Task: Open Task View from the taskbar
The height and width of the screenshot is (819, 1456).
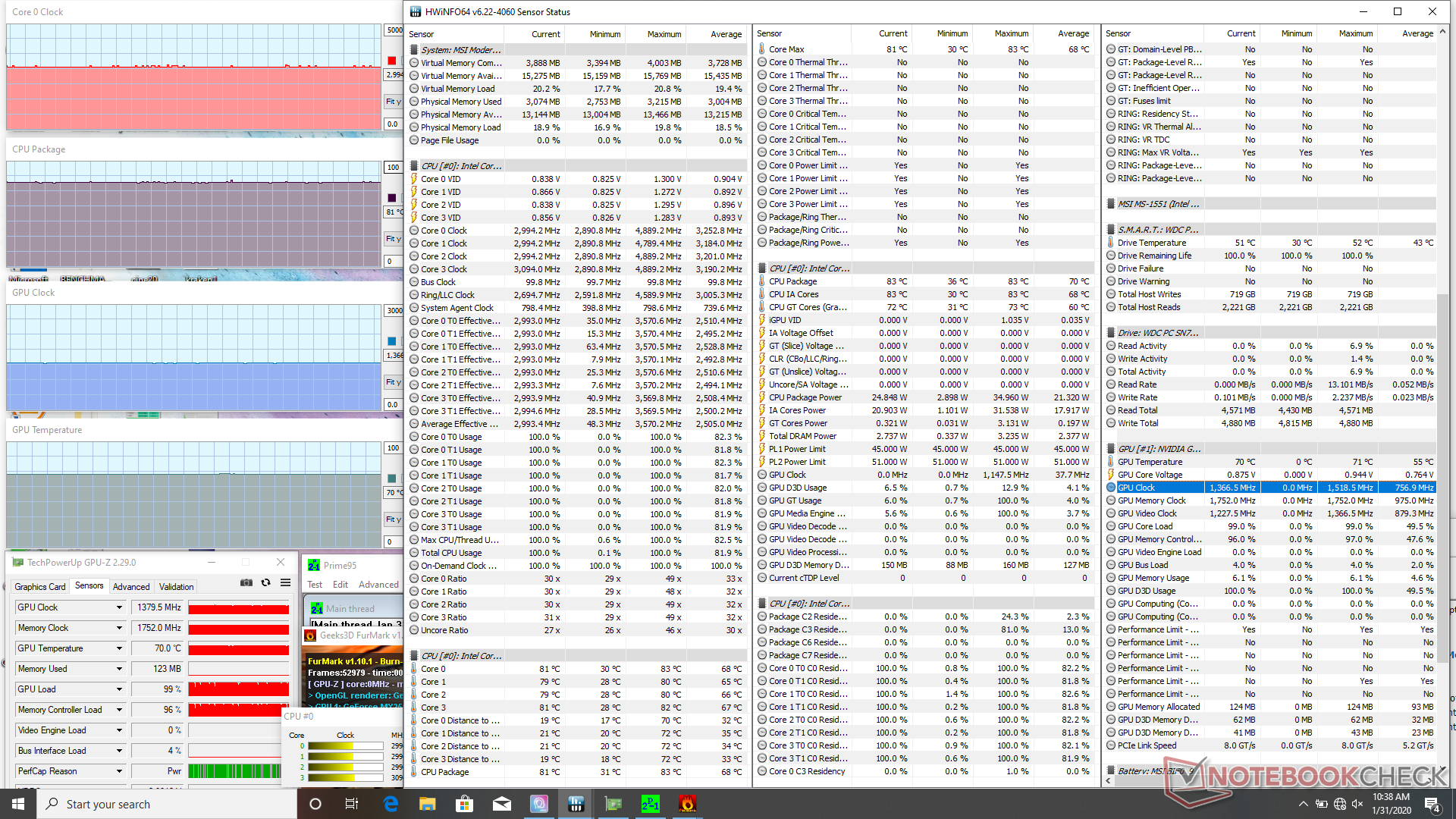Action: [x=352, y=804]
